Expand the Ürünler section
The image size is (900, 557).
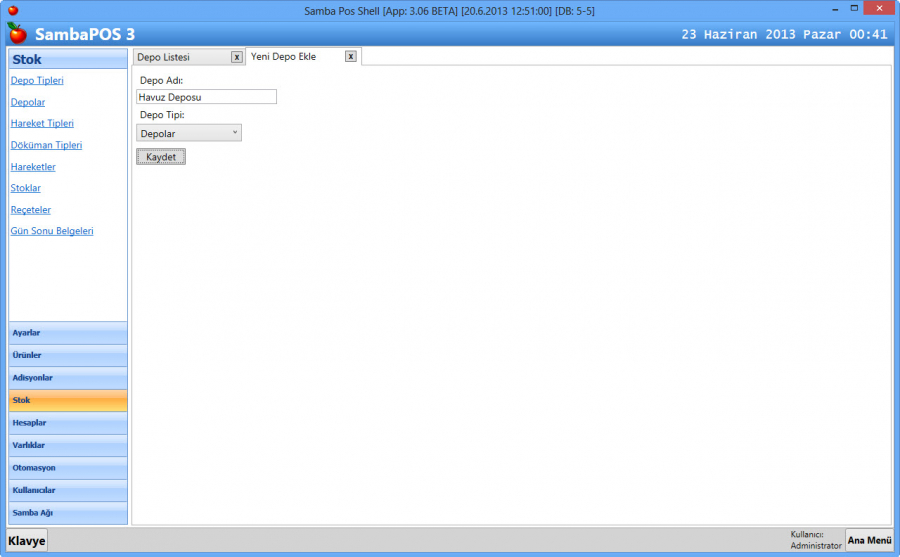click(68, 355)
